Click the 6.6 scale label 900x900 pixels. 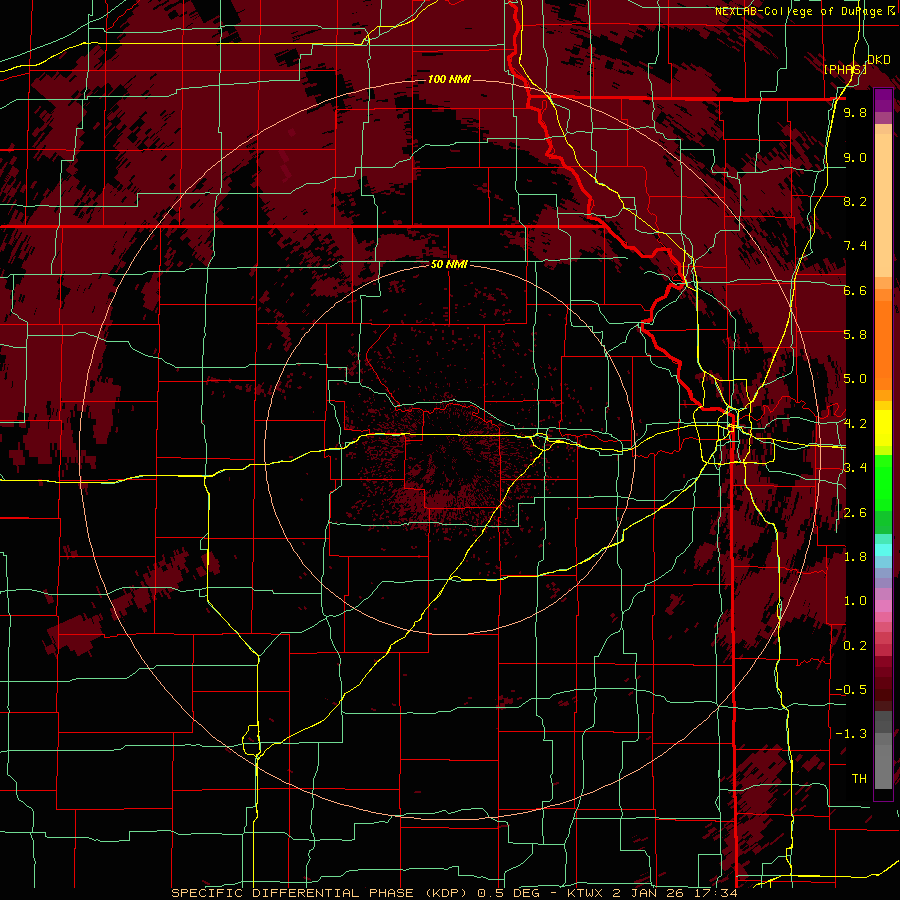click(x=855, y=290)
